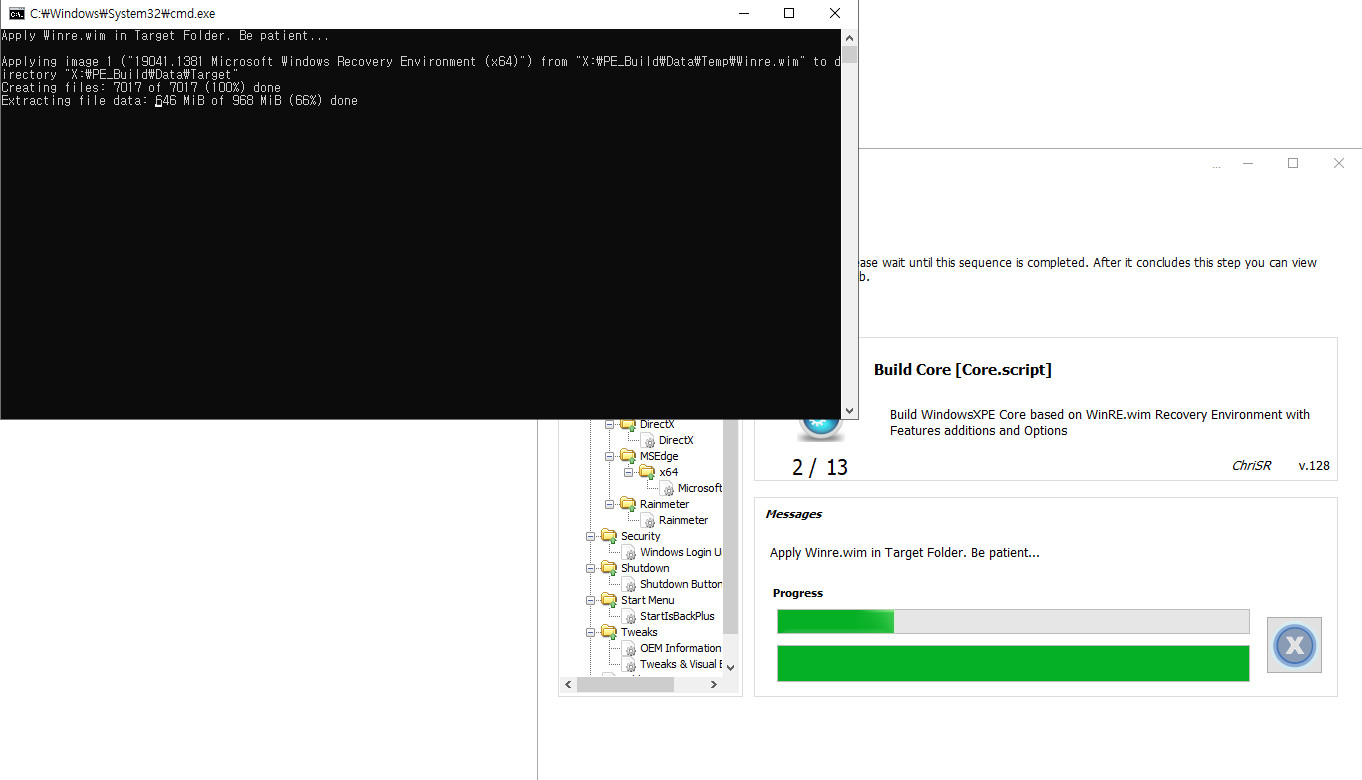Click the Windows Login script gear icon
1362x780 pixels.
[x=630, y=553]
